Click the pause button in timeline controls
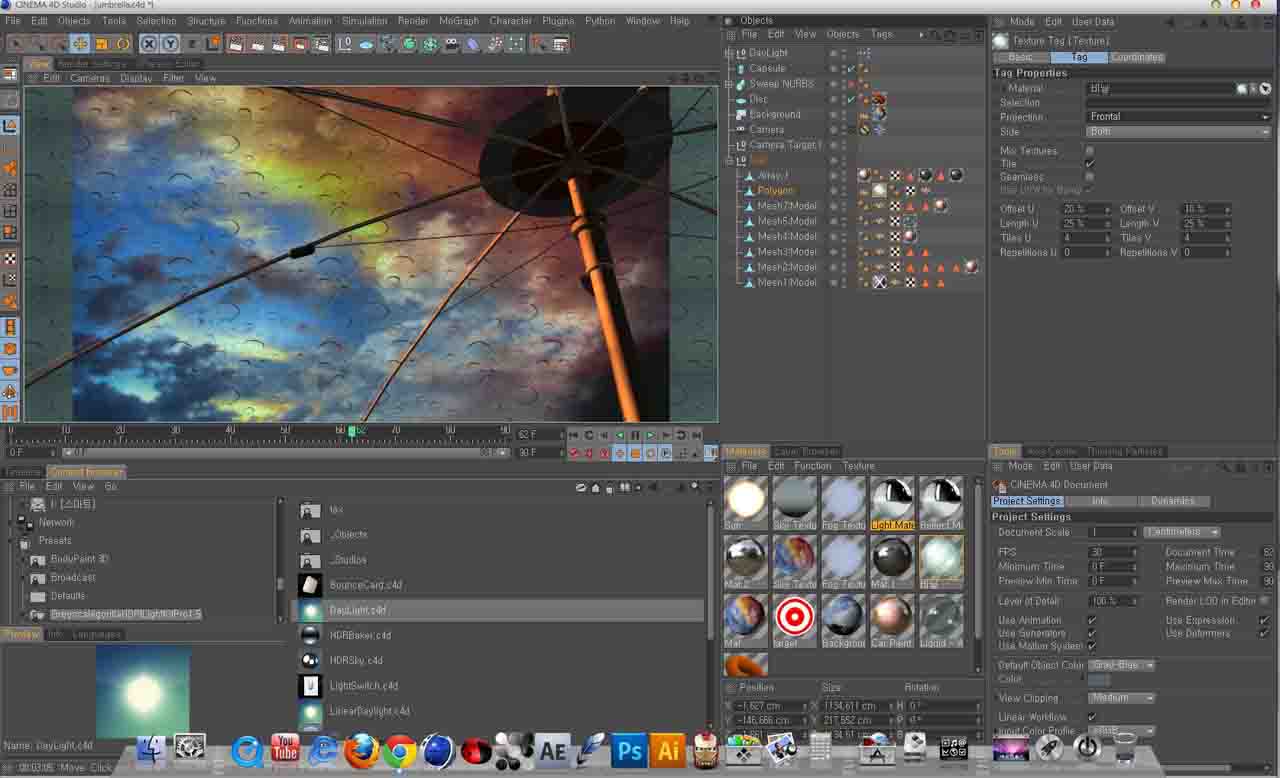The image size is (1280, 778). [635, 435]
